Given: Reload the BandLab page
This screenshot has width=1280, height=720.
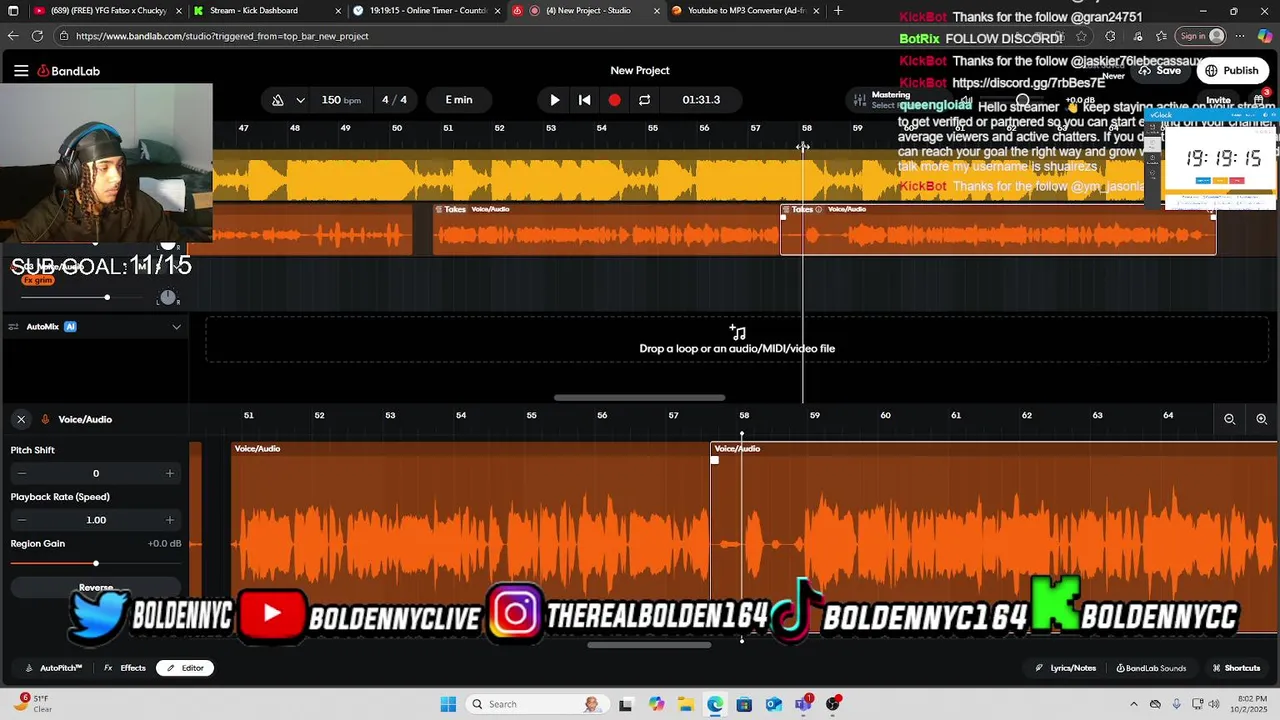Looking at the screenshot, I should (x=37, y=36).
